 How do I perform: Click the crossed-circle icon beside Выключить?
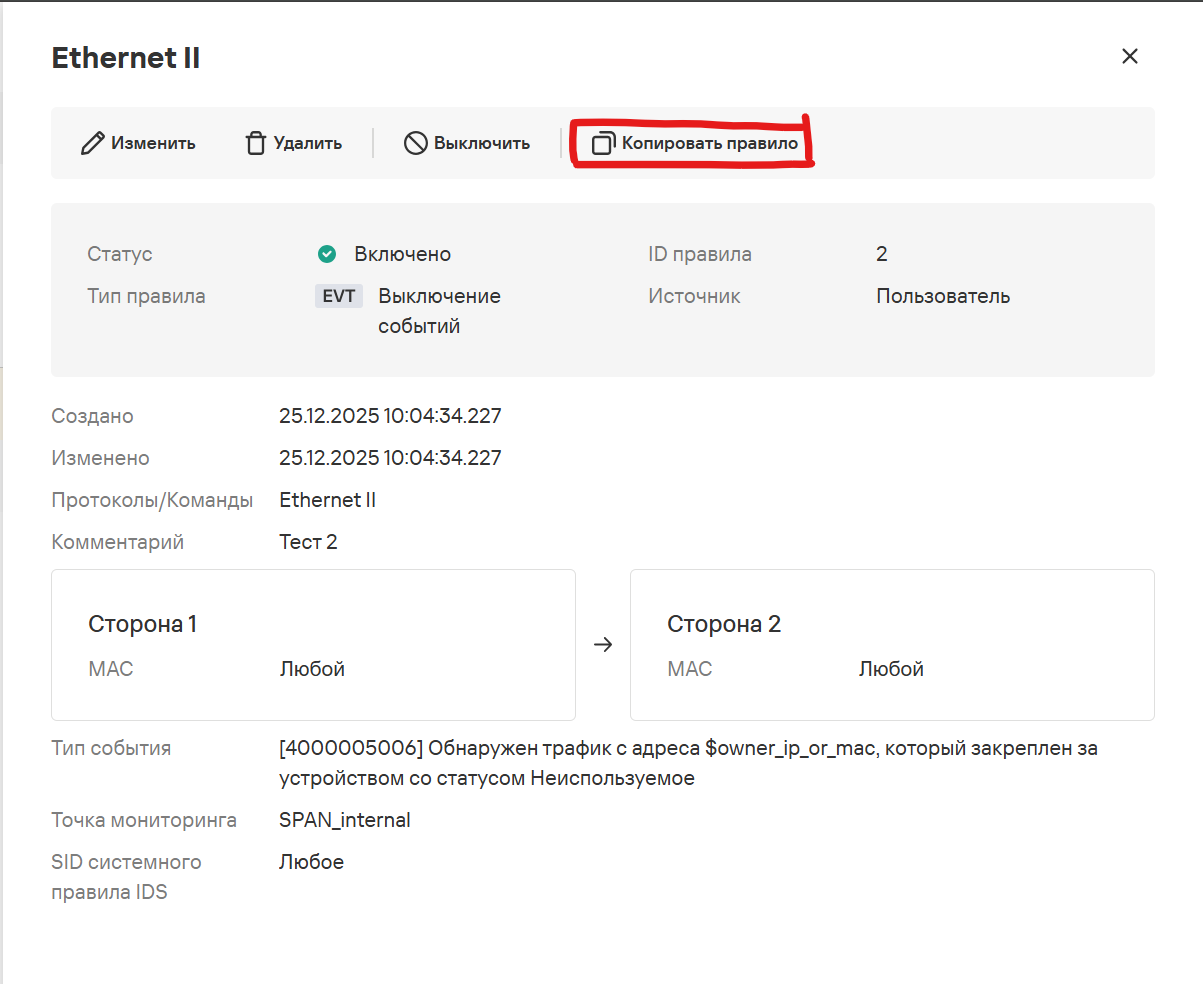click(415, 143)
